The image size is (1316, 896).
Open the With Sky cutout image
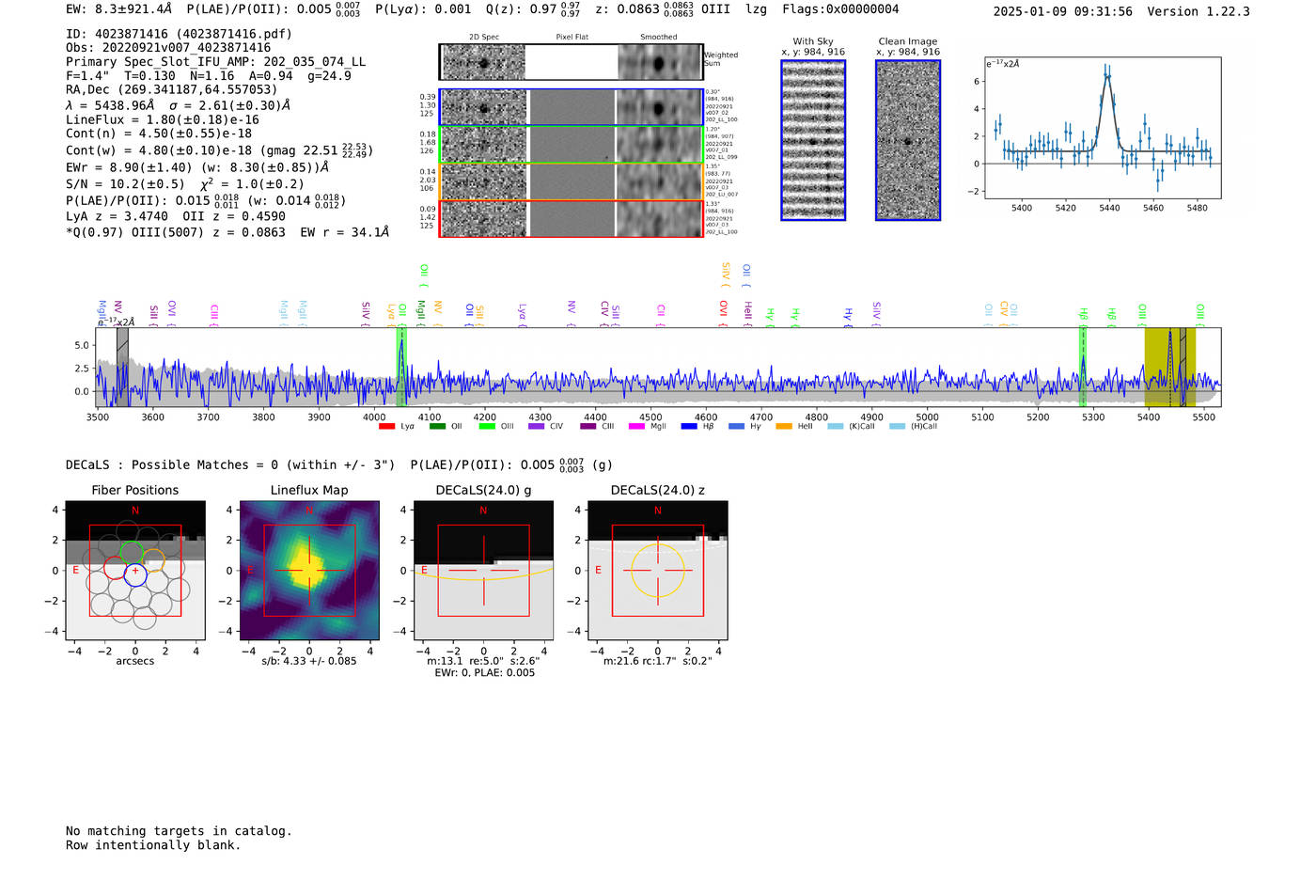(x=813, y=140)
